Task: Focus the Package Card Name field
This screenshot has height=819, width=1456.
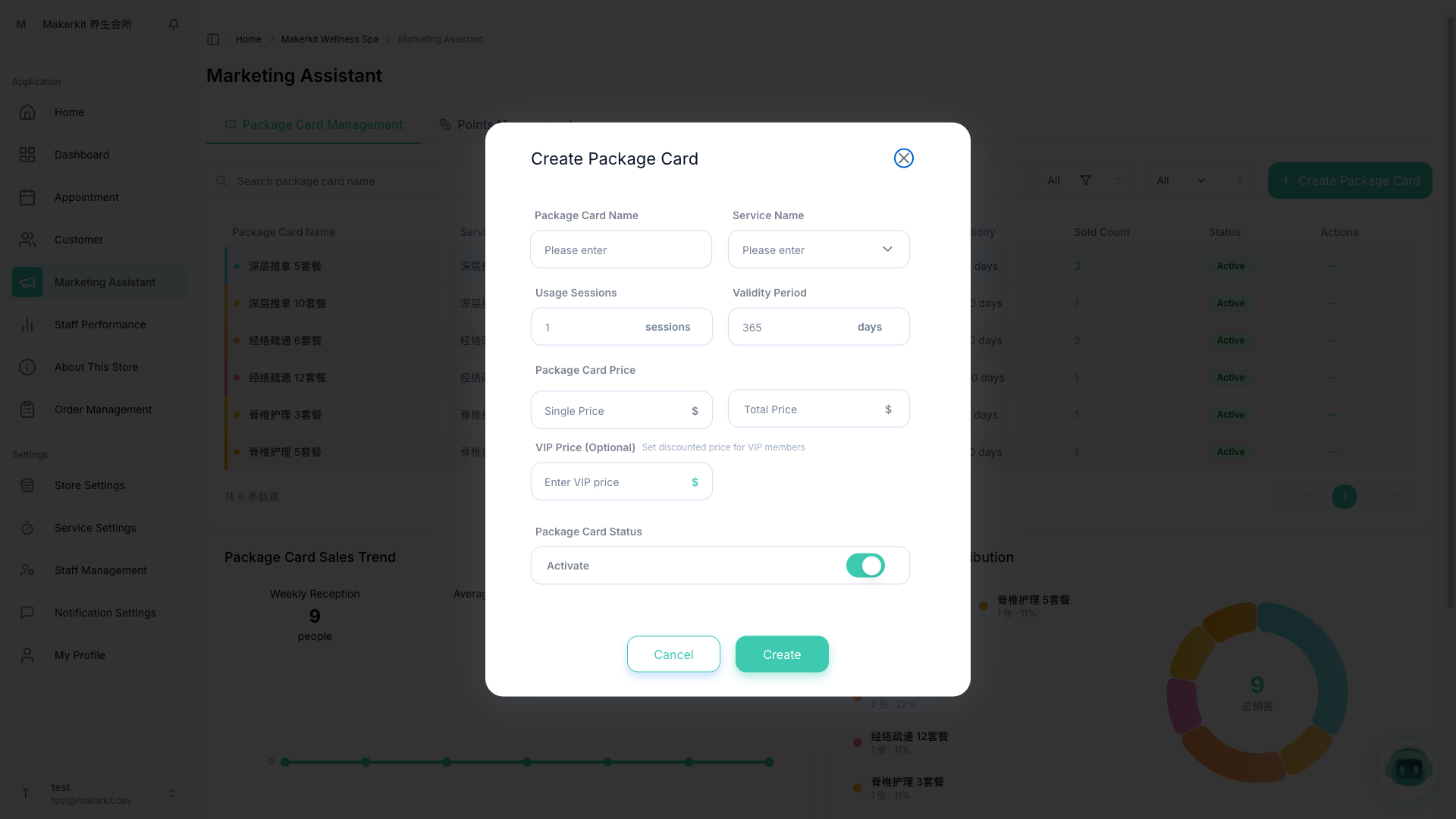Action: pyautogui.click(x=620, y=249)
